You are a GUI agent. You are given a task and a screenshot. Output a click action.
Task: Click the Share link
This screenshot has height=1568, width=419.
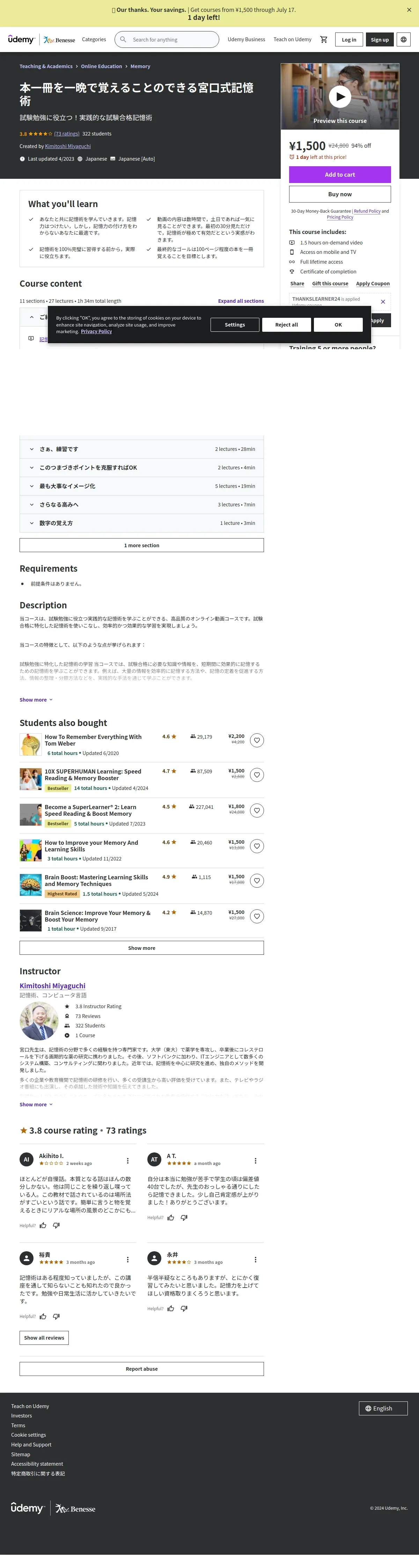[297, 284]
